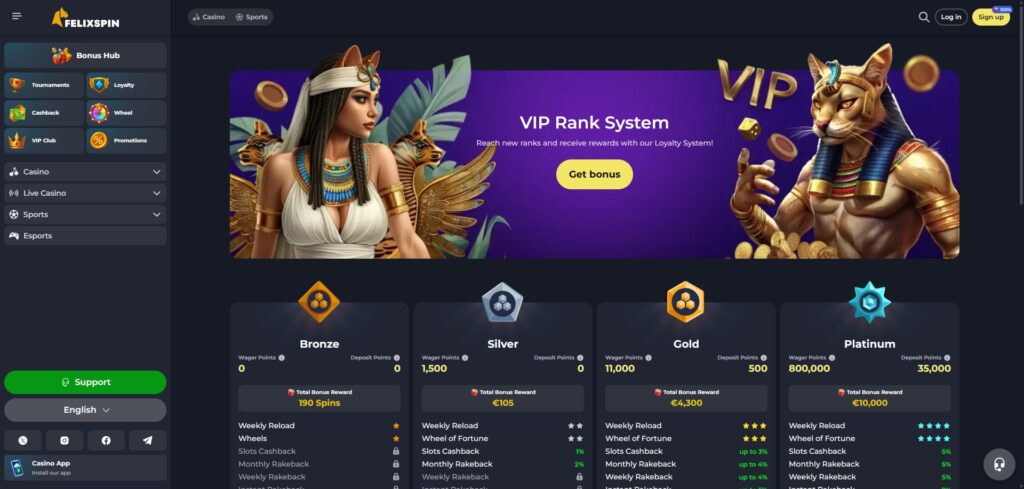Expand the Casino sidebar section
Viewport: 1024px width, 489px height.
click(85, 172)
